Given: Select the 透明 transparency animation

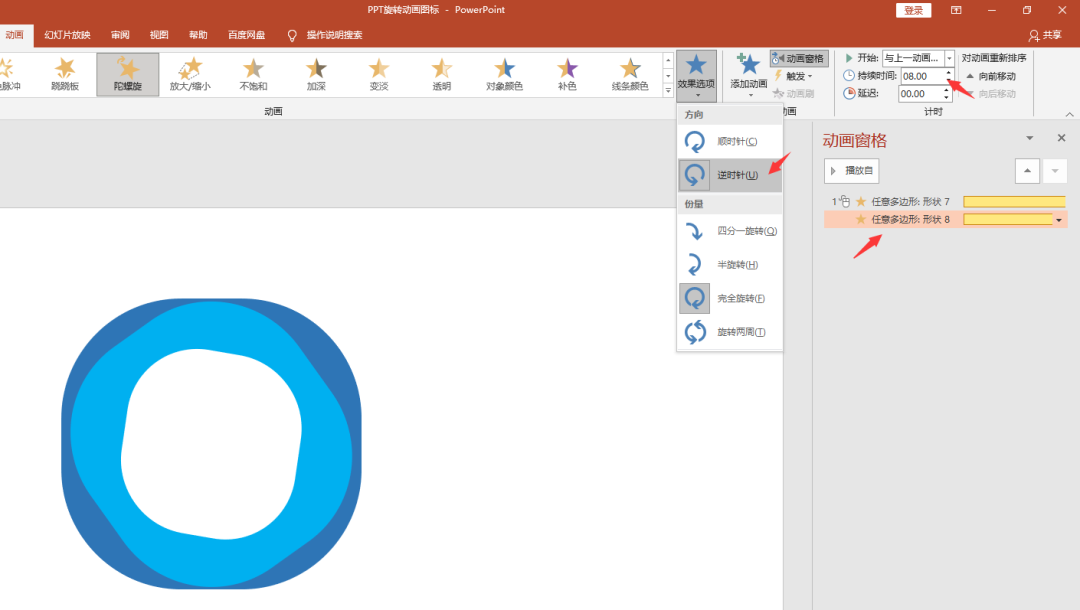Looking at the screenshot, I should (x=442, y=74).
